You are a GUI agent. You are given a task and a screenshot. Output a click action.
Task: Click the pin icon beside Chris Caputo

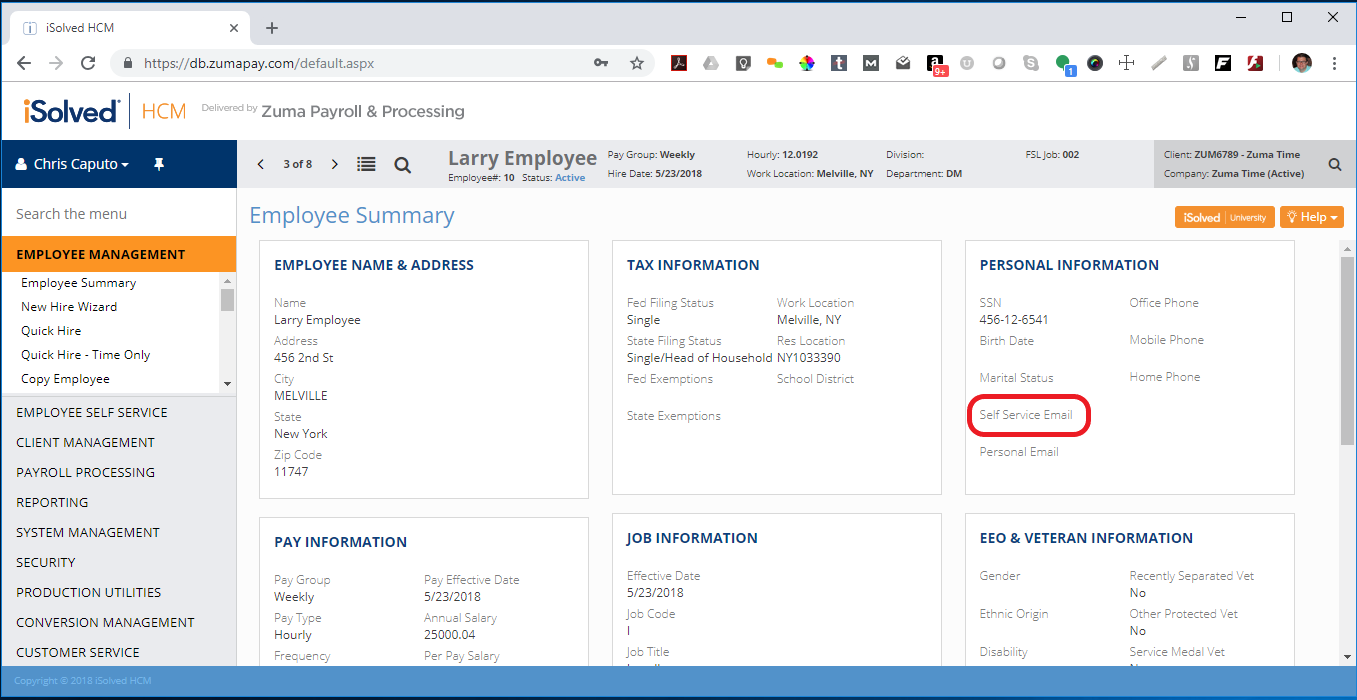[x=158, y=164]
